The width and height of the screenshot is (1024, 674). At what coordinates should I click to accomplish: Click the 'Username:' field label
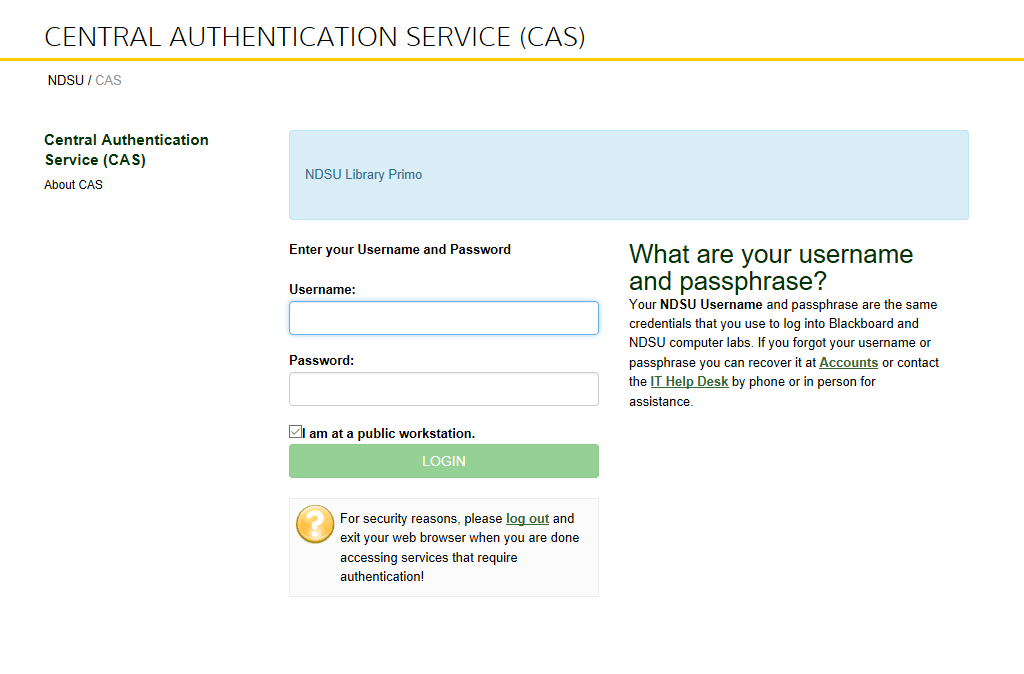(322, 289)
